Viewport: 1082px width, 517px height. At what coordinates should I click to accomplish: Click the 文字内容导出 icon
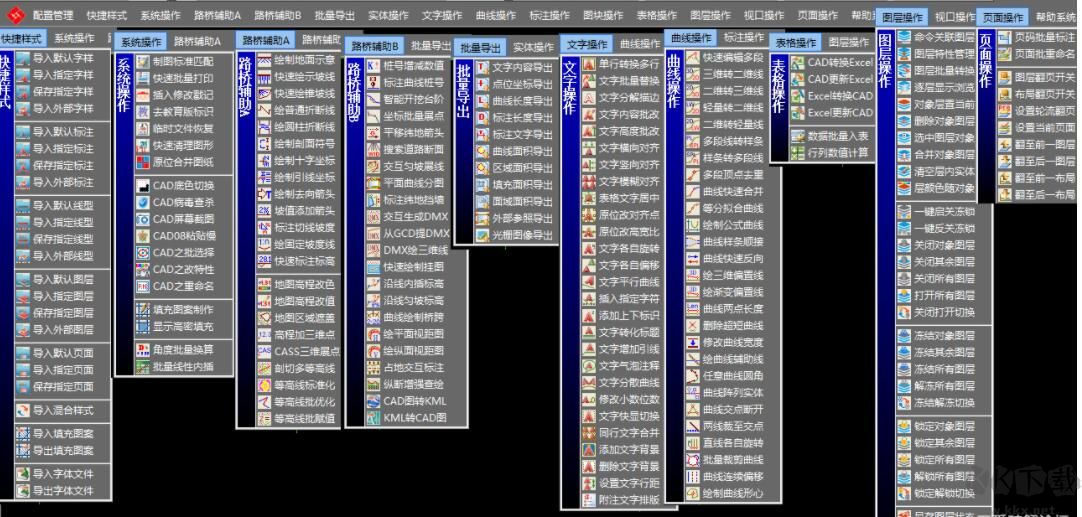[482, 68]
